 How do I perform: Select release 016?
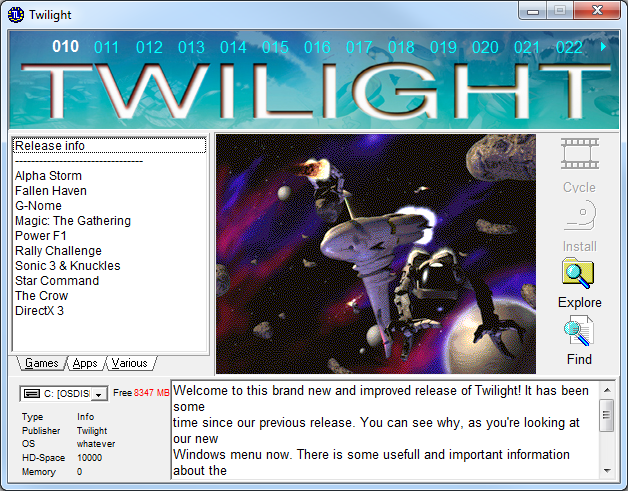tap(317, 48)
